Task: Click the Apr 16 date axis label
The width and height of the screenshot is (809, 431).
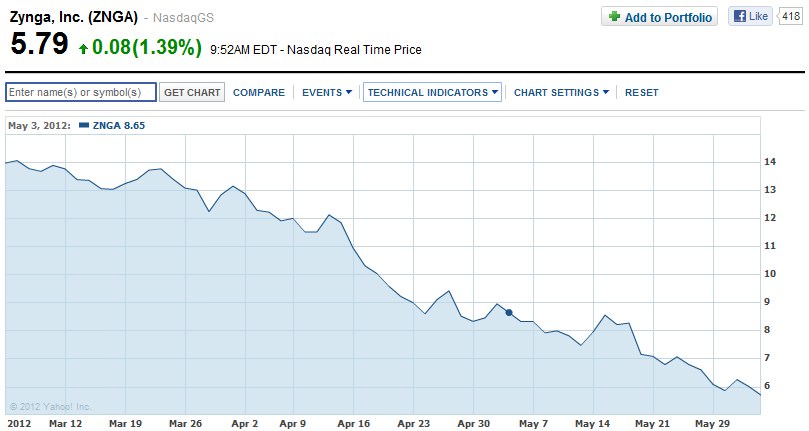Action: [353, 423]
